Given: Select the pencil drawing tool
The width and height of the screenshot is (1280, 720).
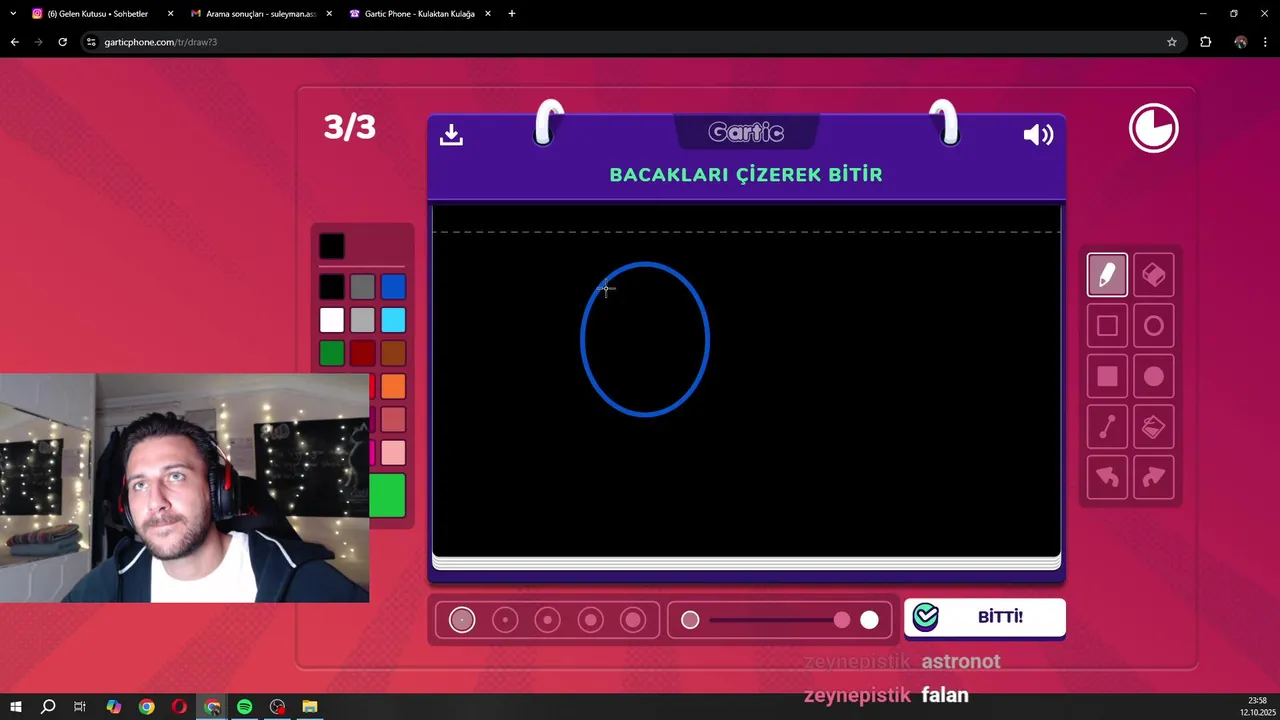Looking at the screenshot, I should pos(1107,275).
